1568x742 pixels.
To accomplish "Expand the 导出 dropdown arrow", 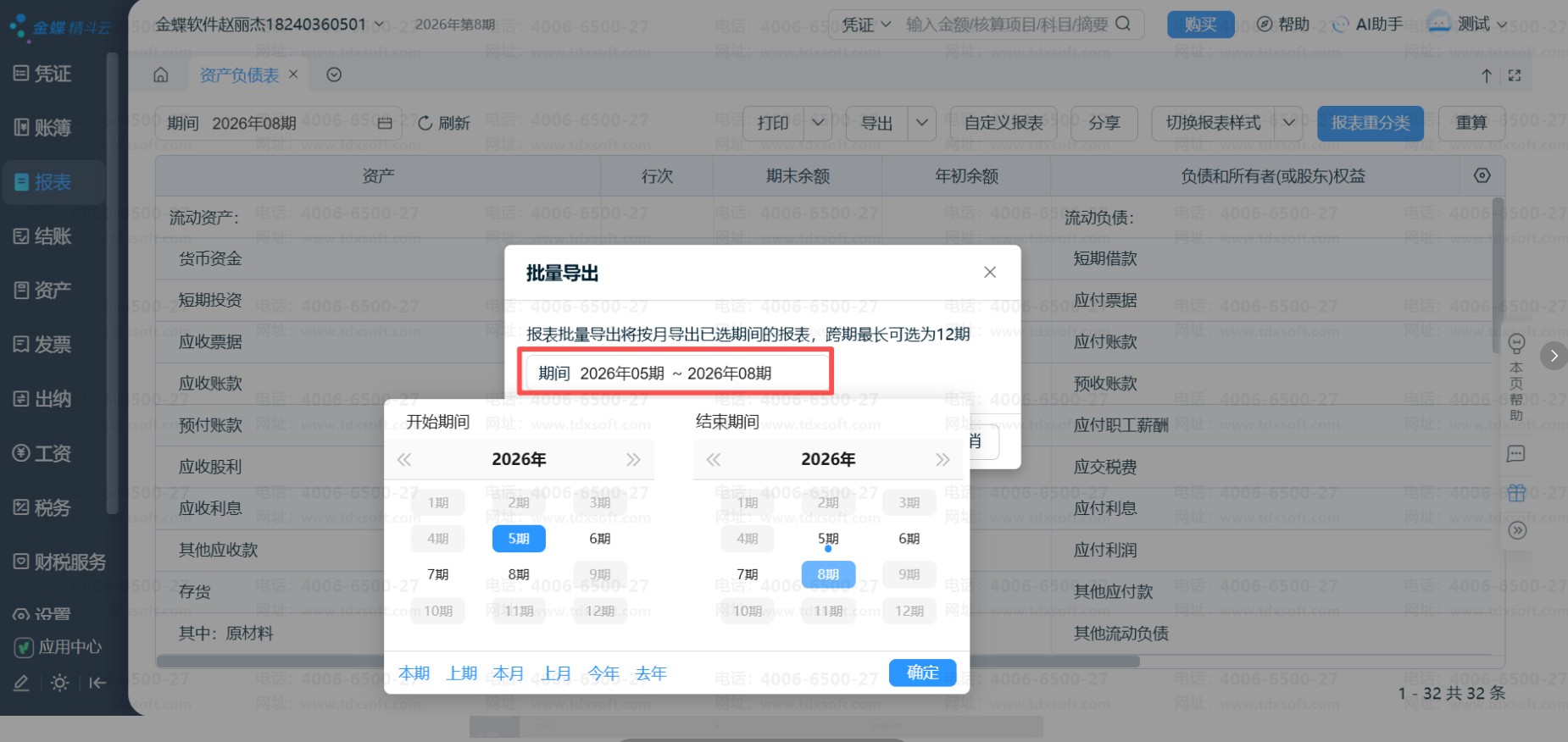I will pyautogui.click(x=922, y=123).
